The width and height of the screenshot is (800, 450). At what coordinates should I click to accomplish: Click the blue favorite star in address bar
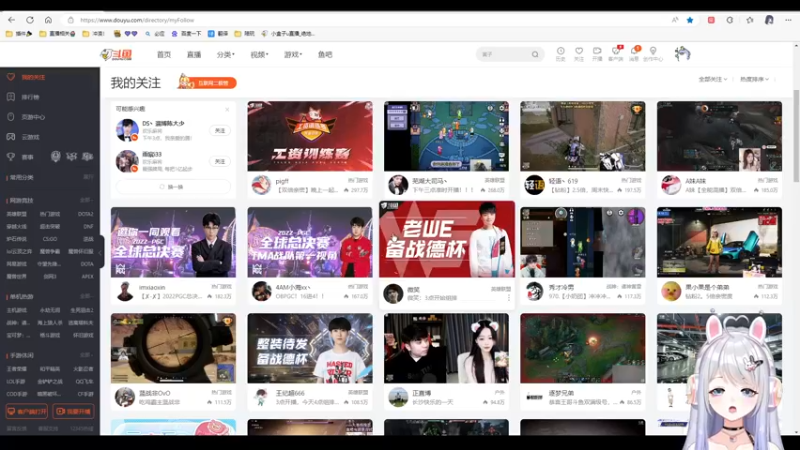pyautogui.click(x=690, y=20)
